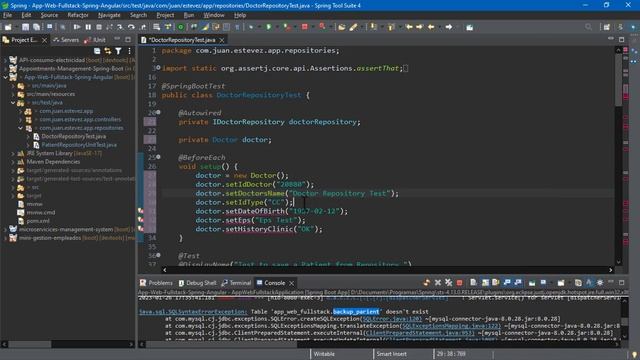The width and height of the screenshot is (640, 360).
Task: Switch to the Problems tab
Action: (156, 283)
